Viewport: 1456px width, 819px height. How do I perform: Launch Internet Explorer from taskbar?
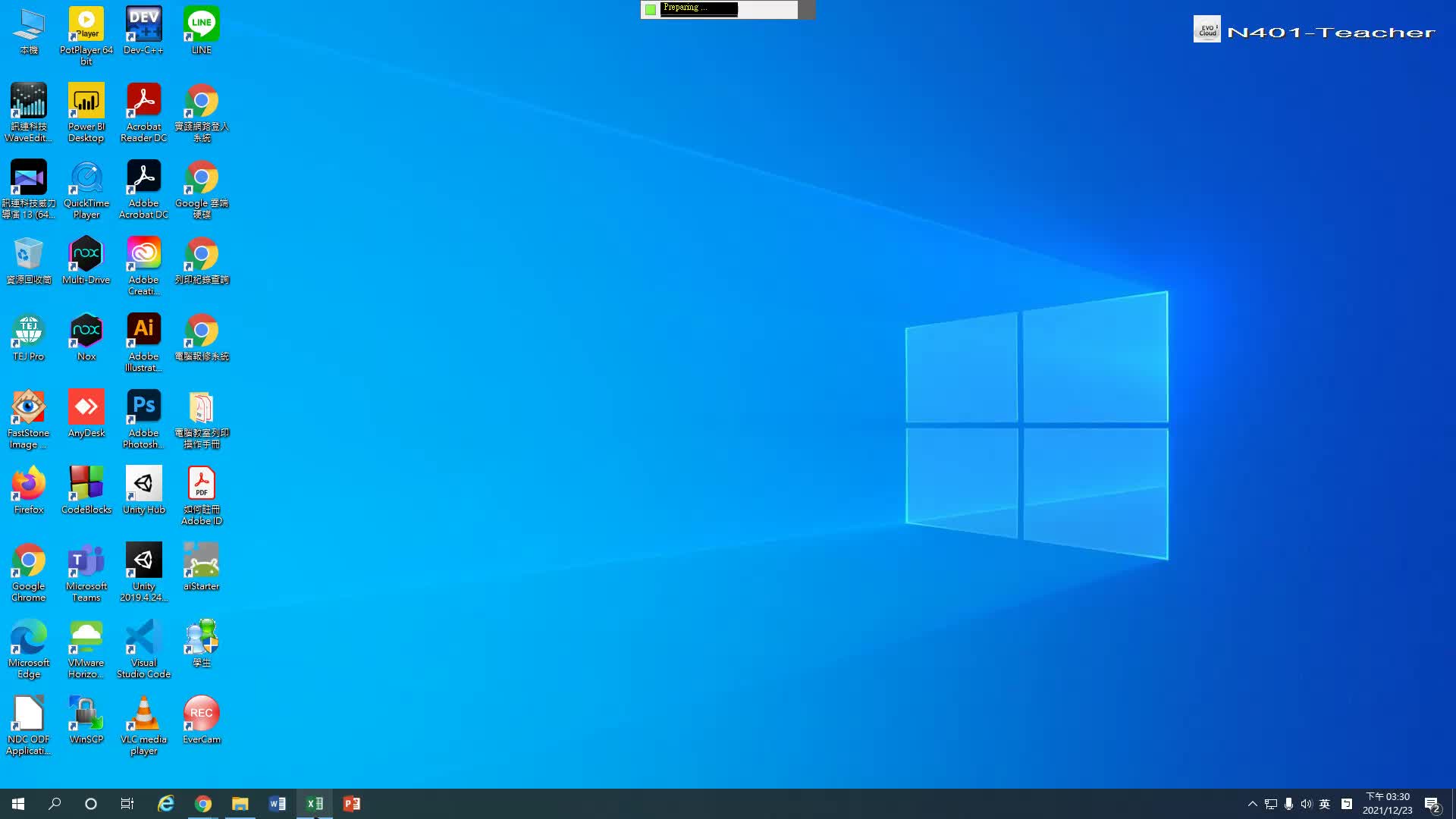tap(165, 804)
